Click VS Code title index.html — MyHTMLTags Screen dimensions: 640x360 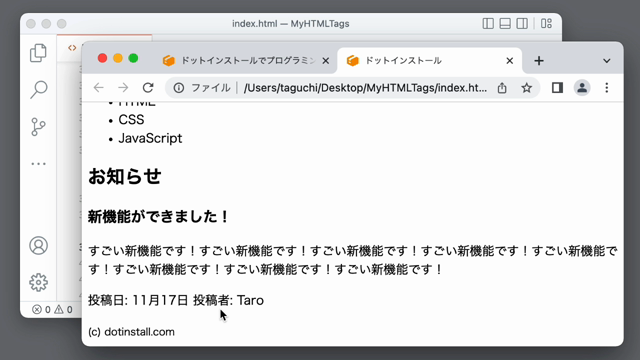[291, 24]
